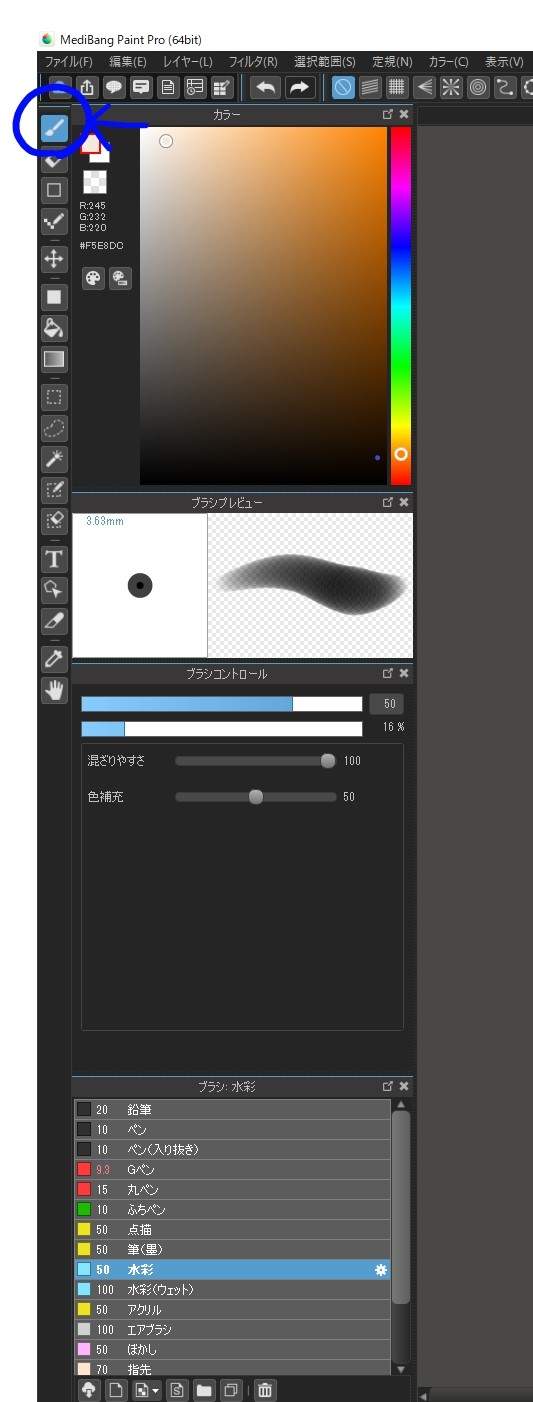533x1402 pixels.
Task: Enable crisscross grid snap
Action: (397, 87)
